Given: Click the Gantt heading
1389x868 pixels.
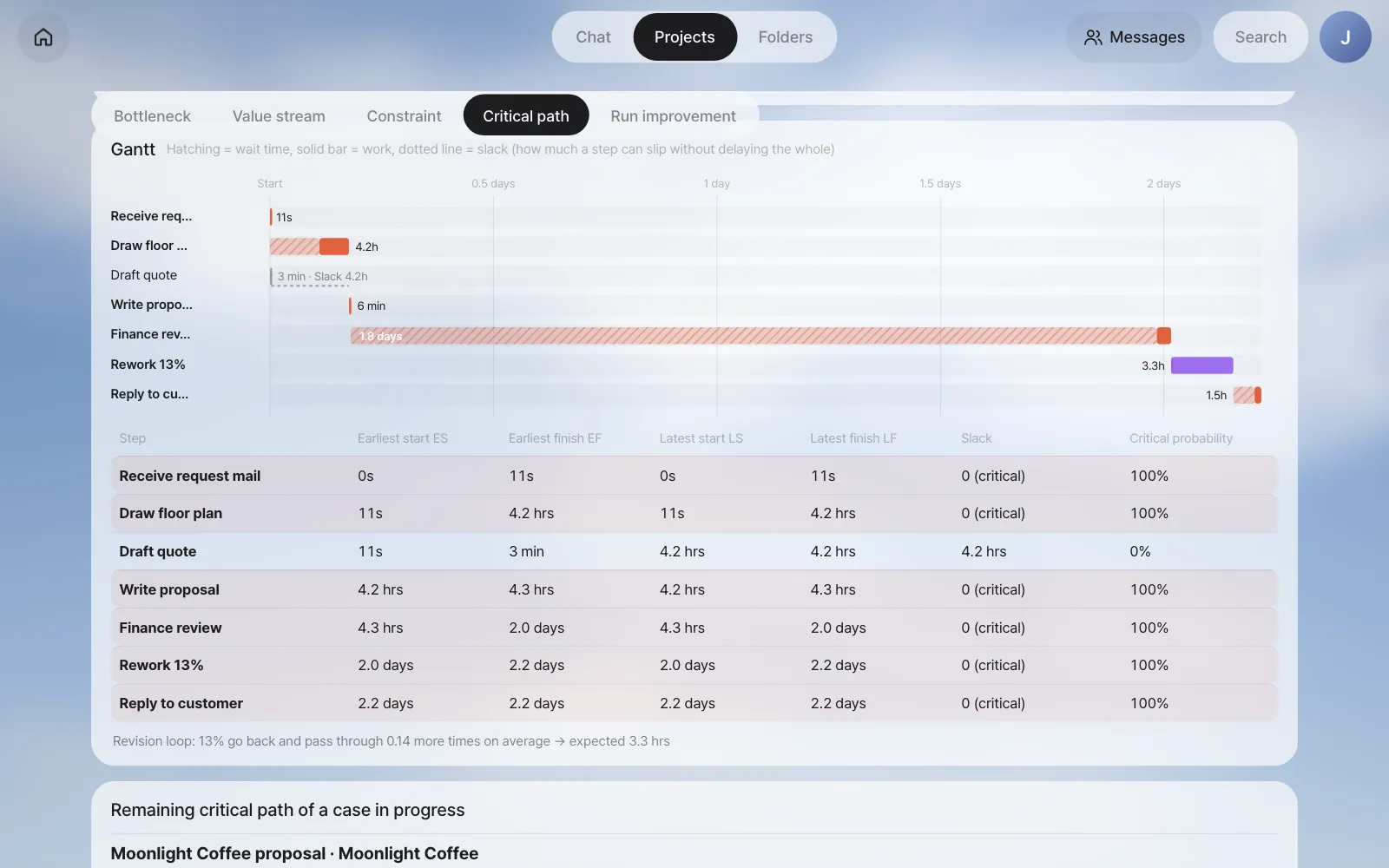Looking at the screenshot, I should [x=133, y=149].
